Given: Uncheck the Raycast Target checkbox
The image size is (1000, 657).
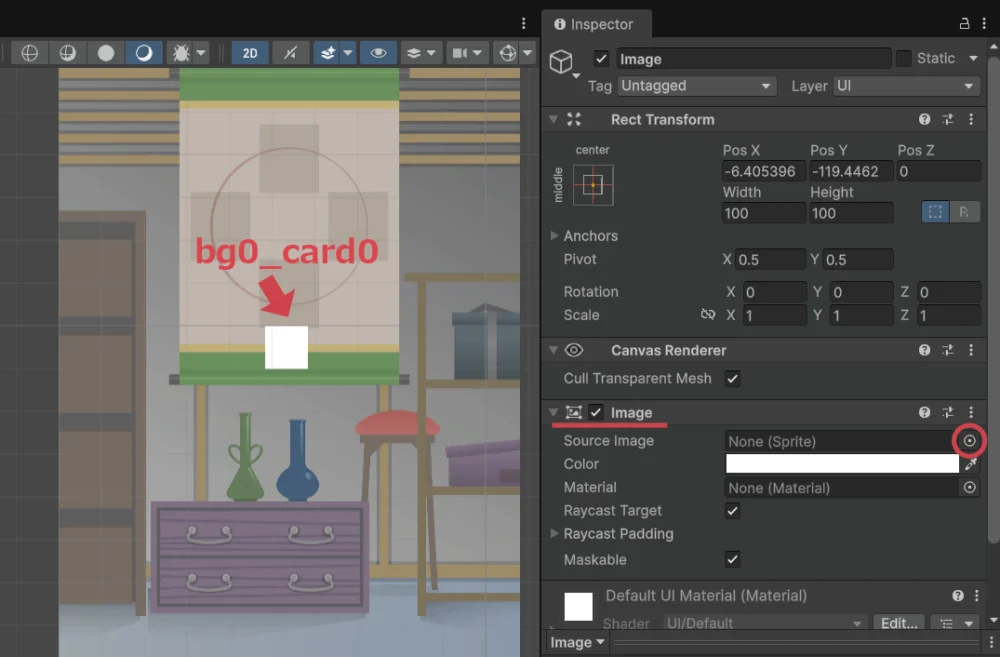Looking at the screenshot, I should (733, 511).
